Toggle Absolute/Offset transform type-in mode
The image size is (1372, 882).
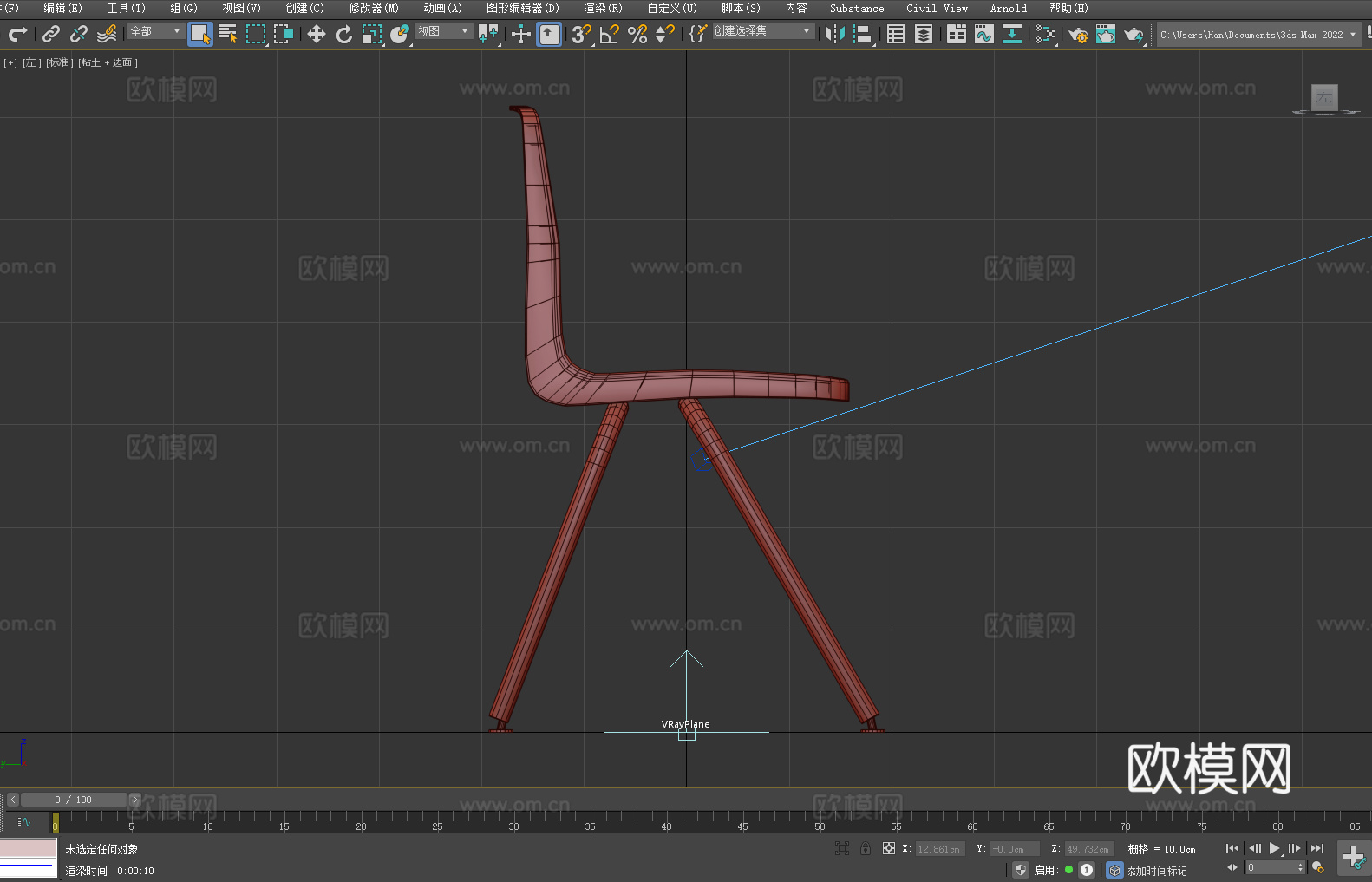(888, 848)
